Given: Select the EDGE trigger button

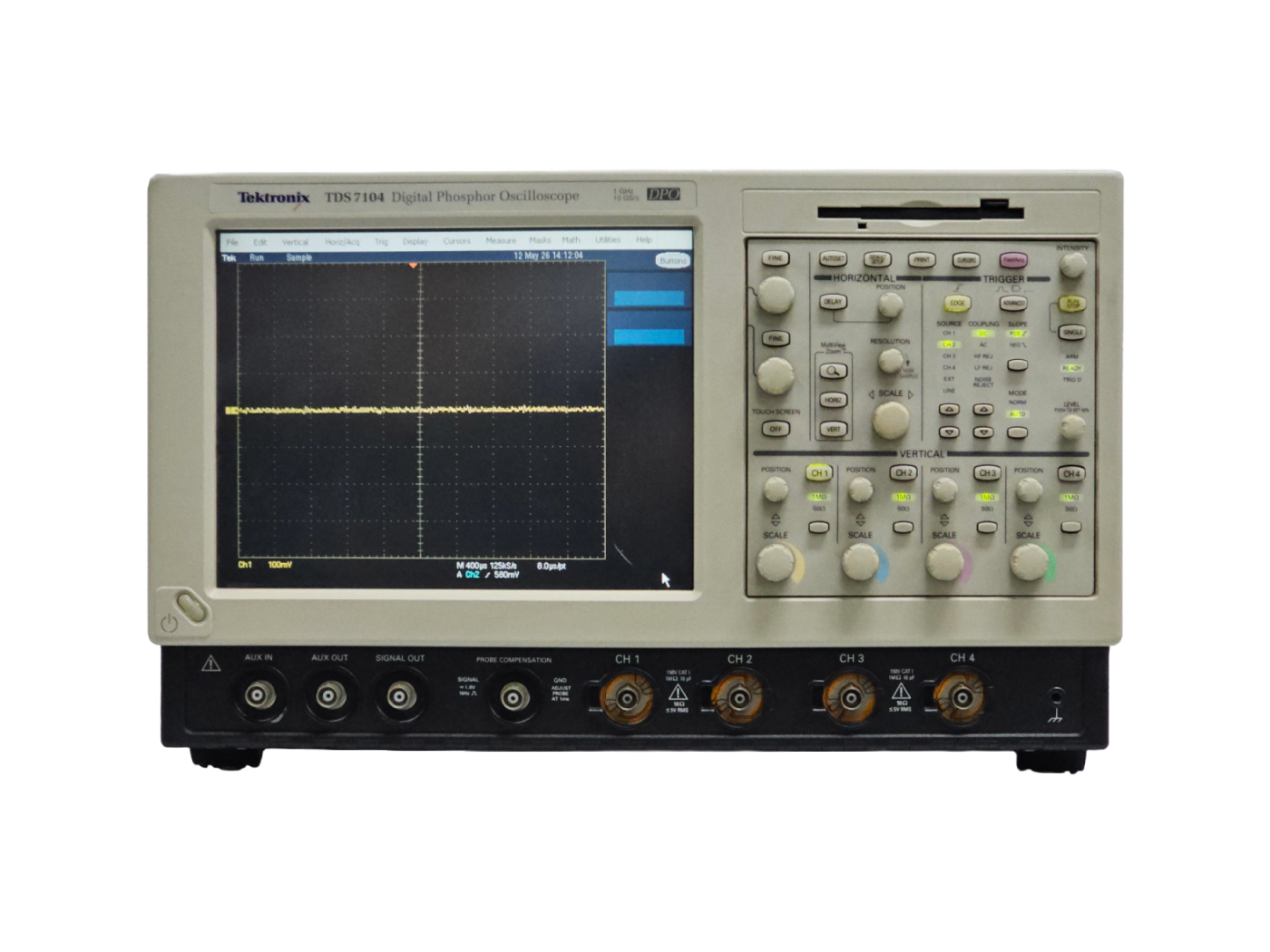Looking at the screenshot, I should 957,304.
